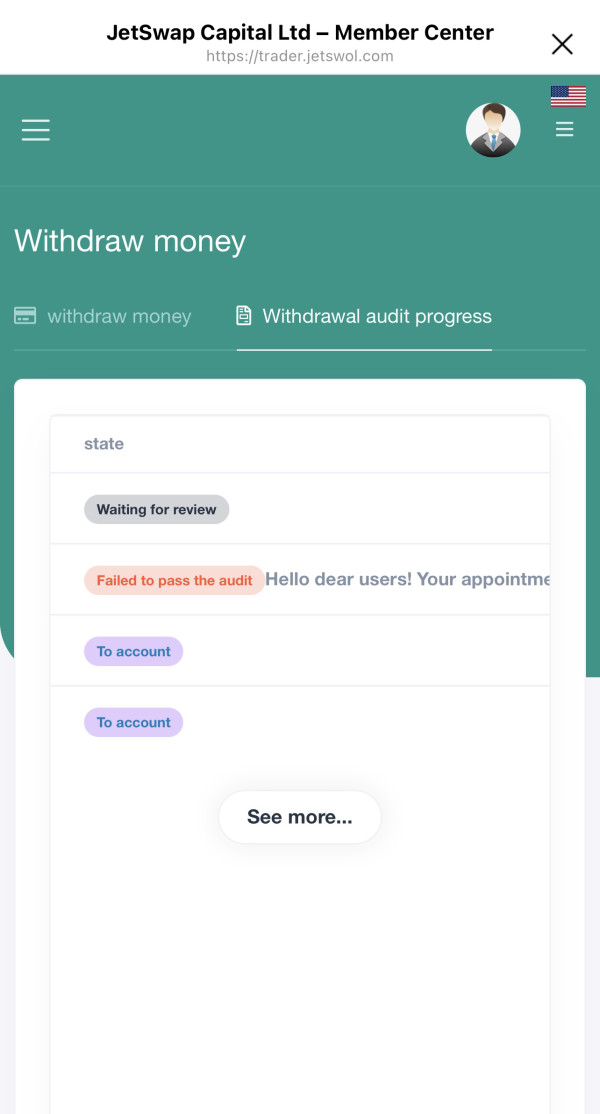Click the empty area below See more
Screen dimensions: 600x1114
[300, 960]
